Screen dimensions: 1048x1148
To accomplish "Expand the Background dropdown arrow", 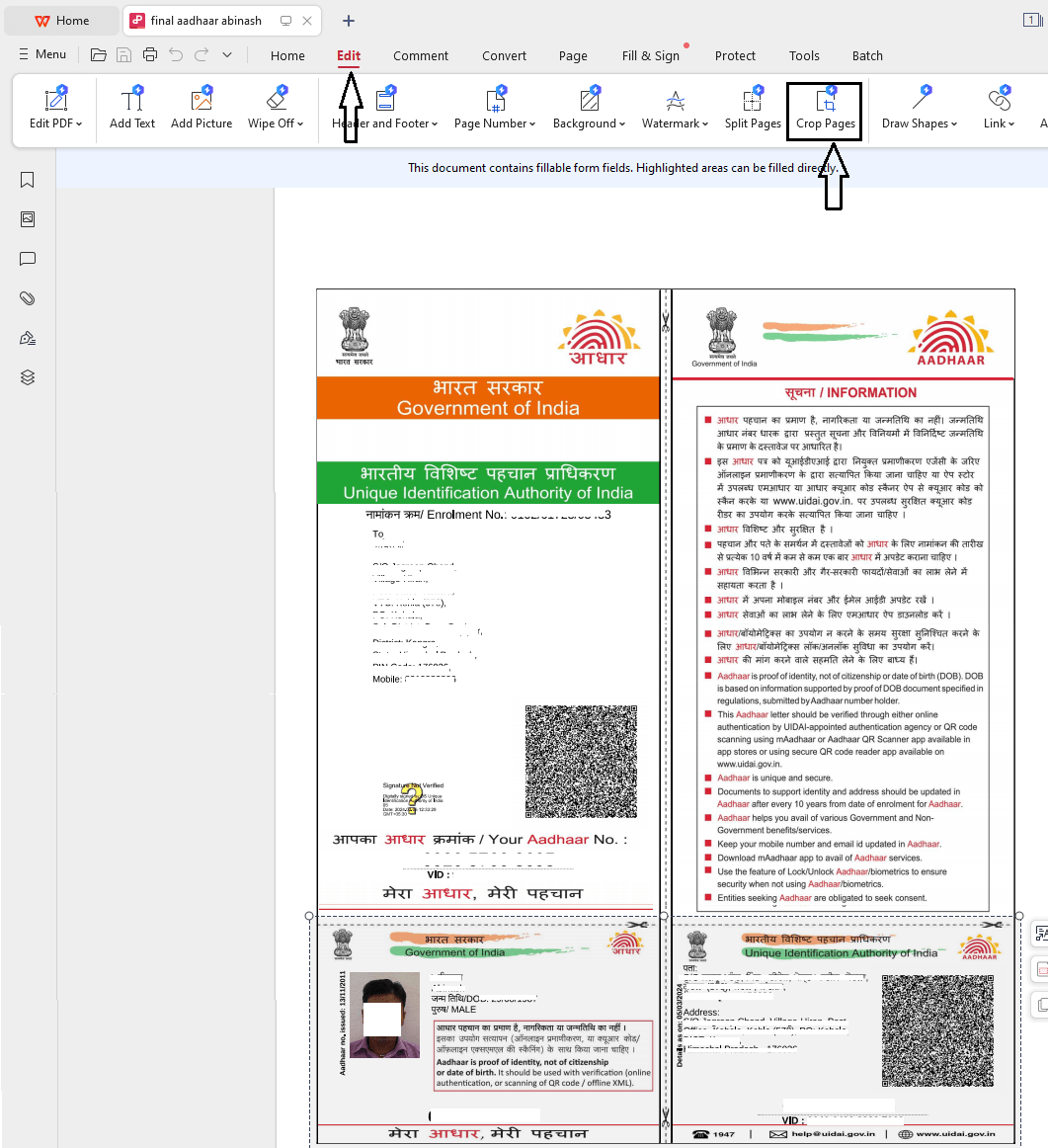I will pyautogui.click(x=622, y=124).
